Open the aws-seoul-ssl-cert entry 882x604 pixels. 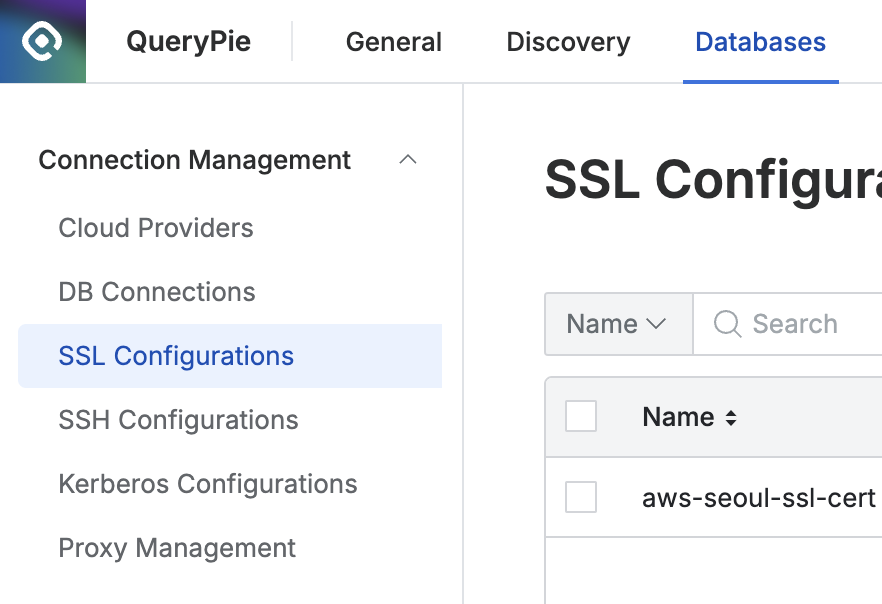(x=758, y=497)
